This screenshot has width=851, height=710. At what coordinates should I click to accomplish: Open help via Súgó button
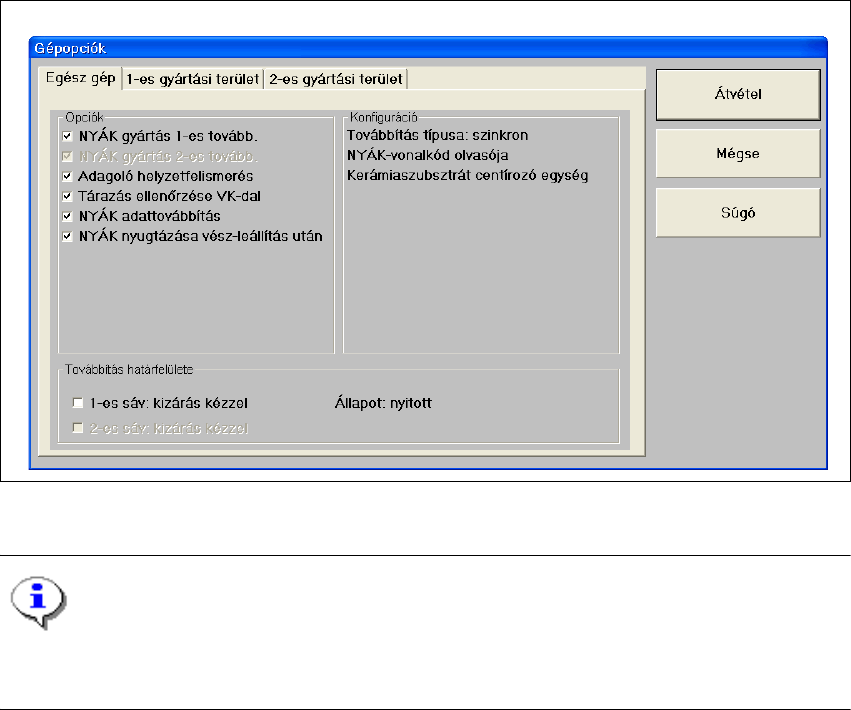click(x=738, y=213)
